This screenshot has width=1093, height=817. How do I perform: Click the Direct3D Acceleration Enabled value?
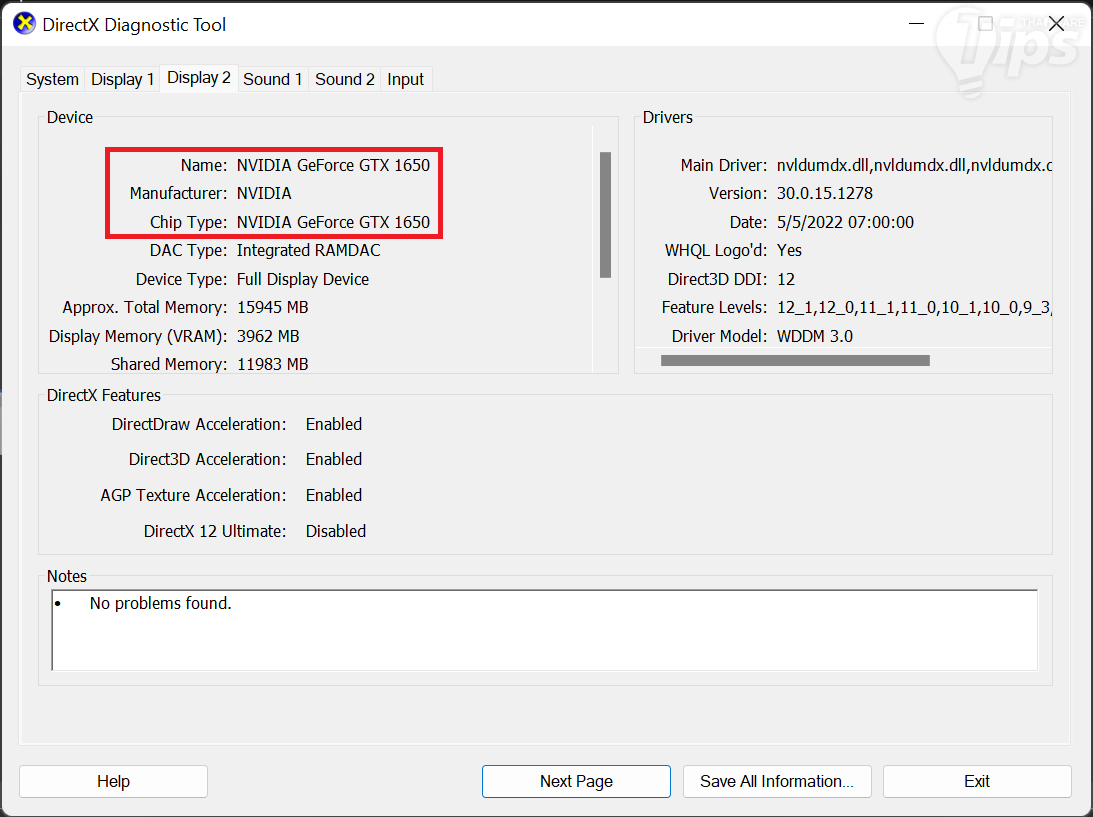334,459
